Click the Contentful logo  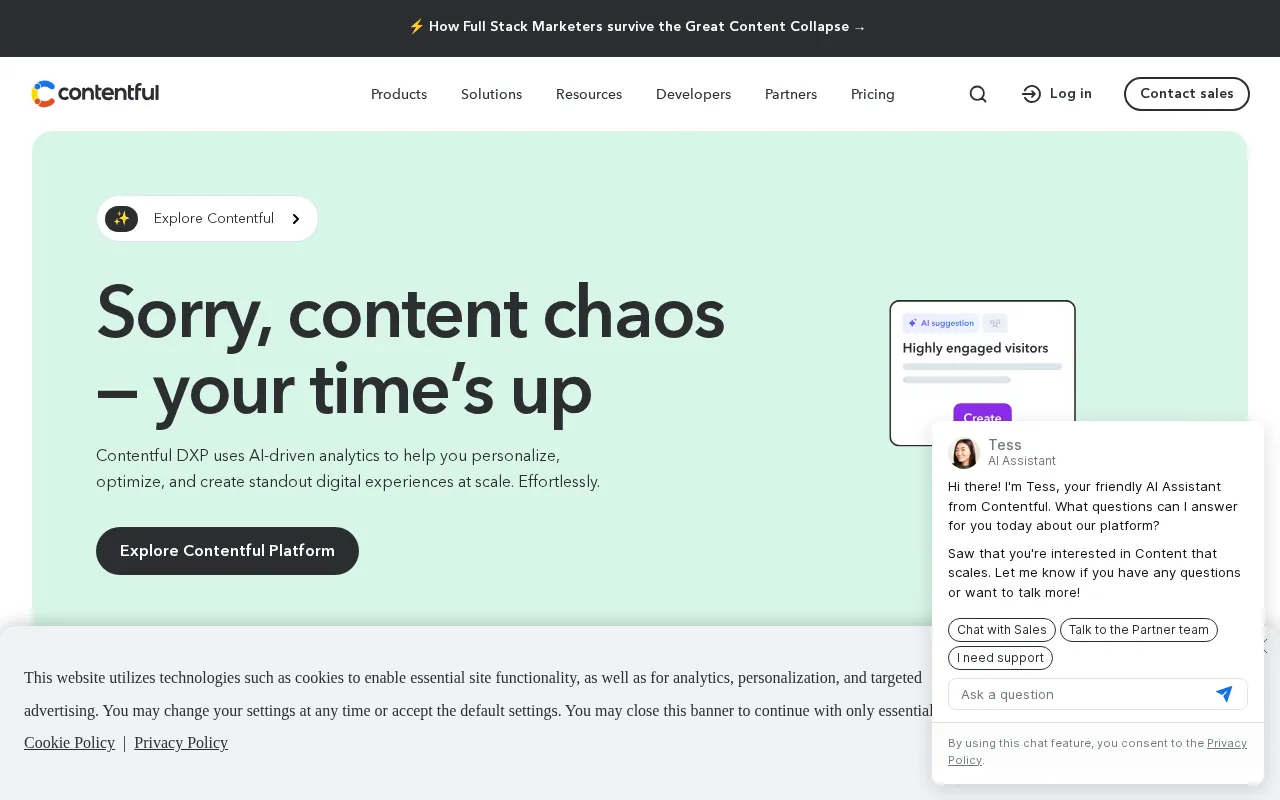[95, 94]
